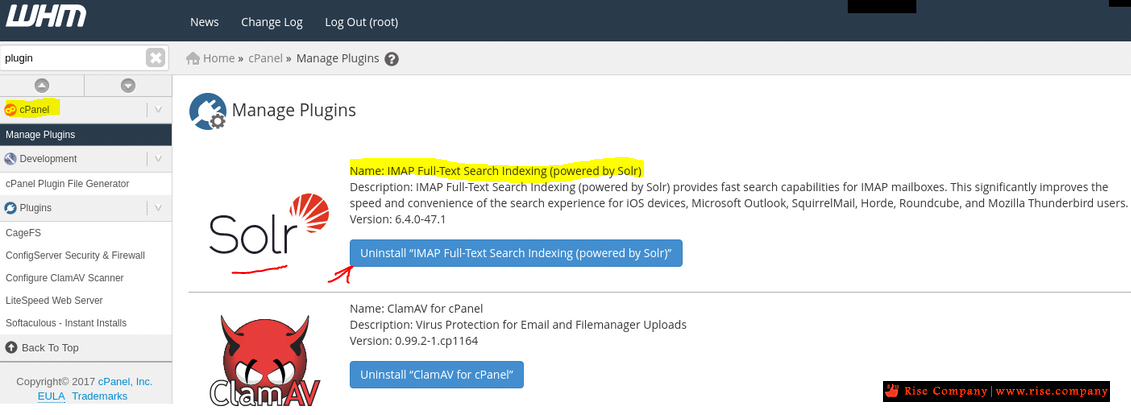
Task: Click Manage Plugins breadcrumb text
Action: click(338, 58)
